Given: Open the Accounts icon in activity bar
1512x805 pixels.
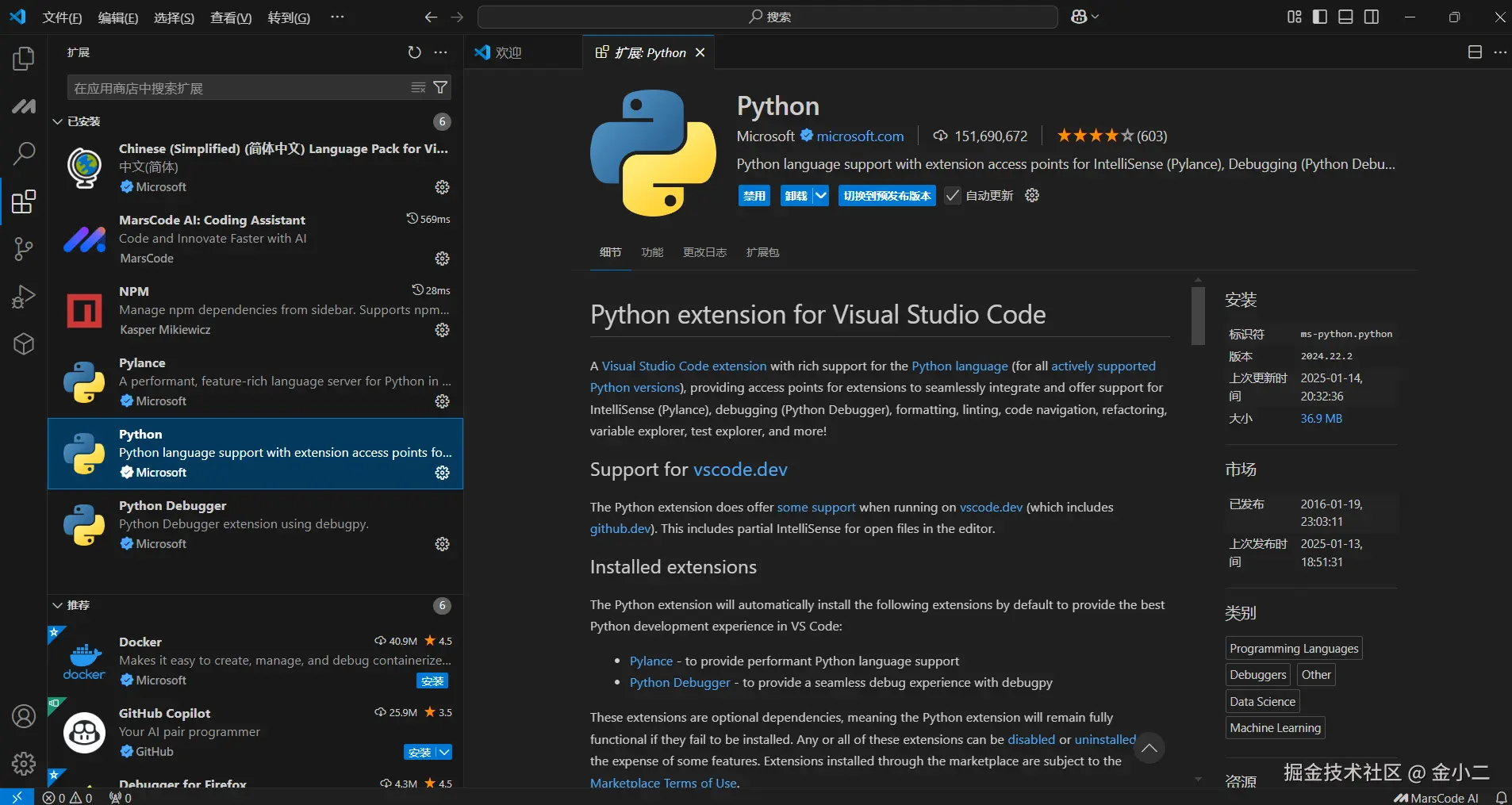Looking at the screenshot, I should tap(24, 716).
